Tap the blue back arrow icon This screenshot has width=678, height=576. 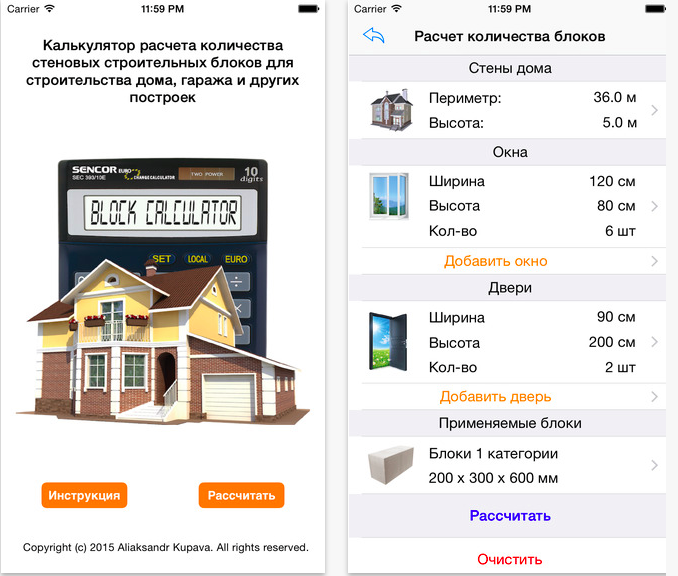pyautogui.click(x=374, y=35)
